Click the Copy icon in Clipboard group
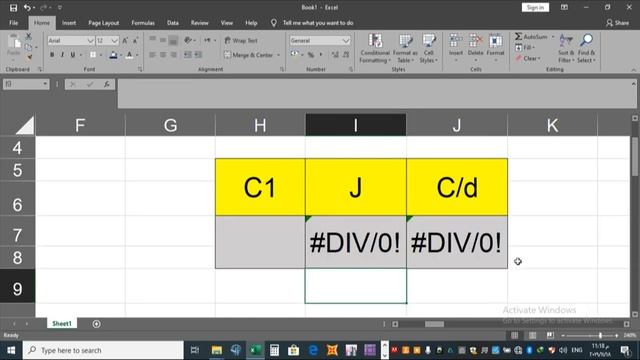The height and width of the screenshot is (360, 640). [x=28, y=47]
